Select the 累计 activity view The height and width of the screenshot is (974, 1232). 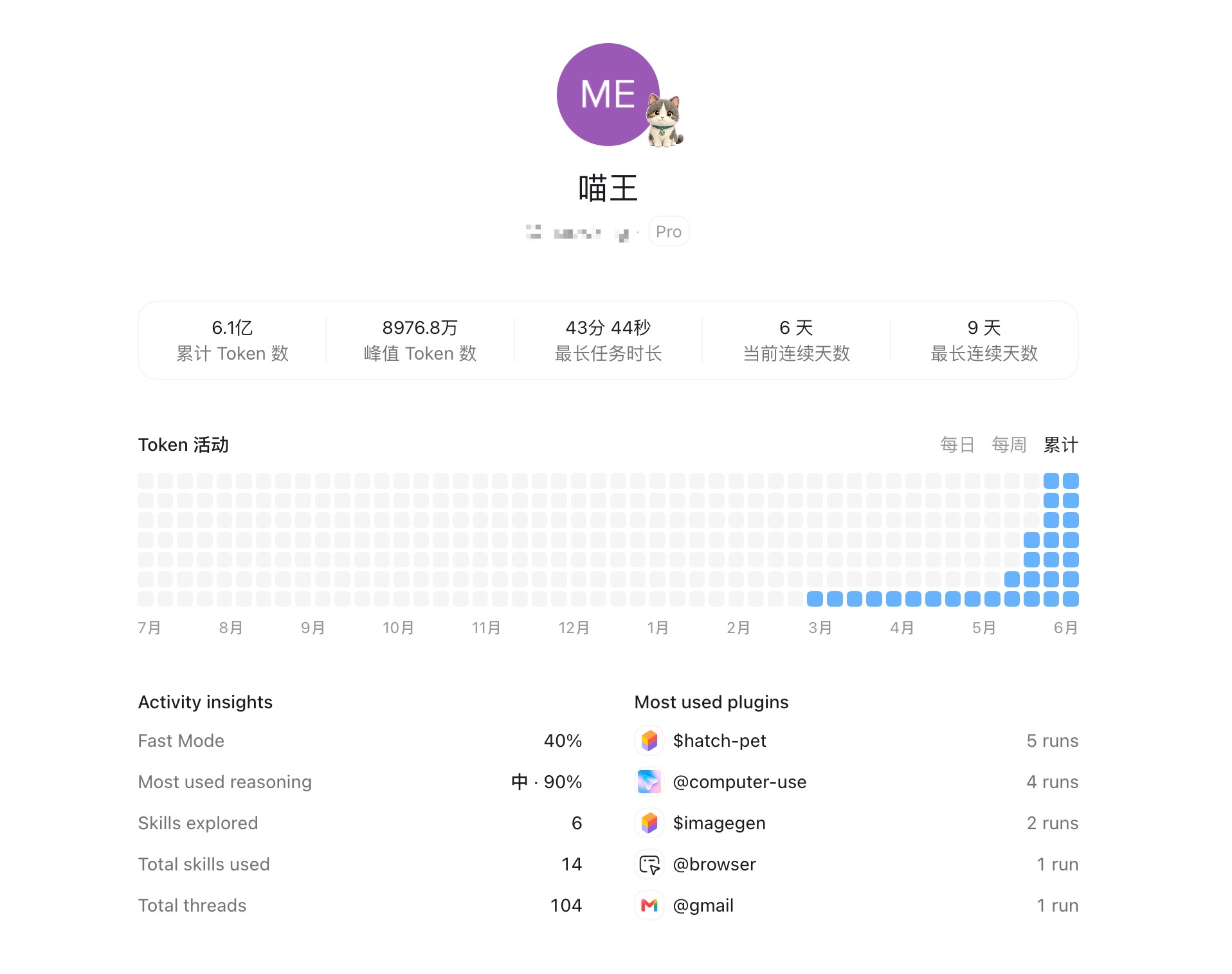(x=1060, y=445)
